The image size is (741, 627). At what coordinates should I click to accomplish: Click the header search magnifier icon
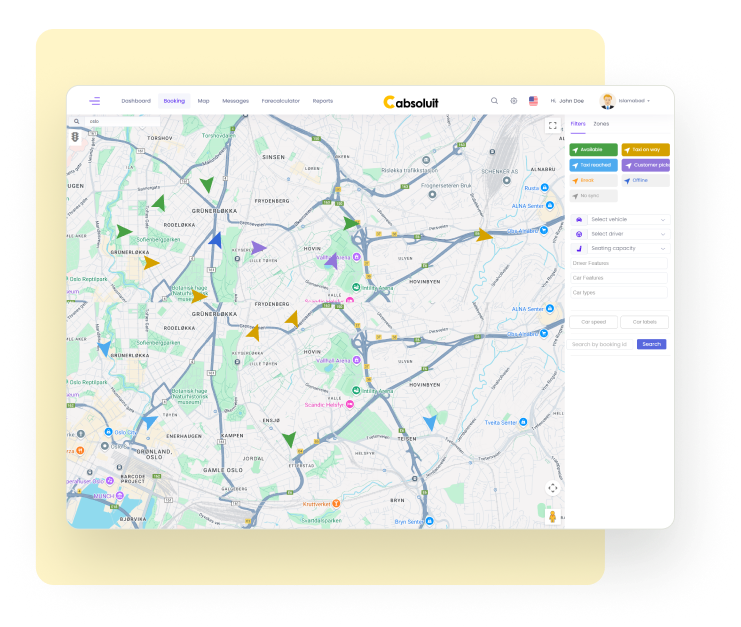(x=494, y=101)
